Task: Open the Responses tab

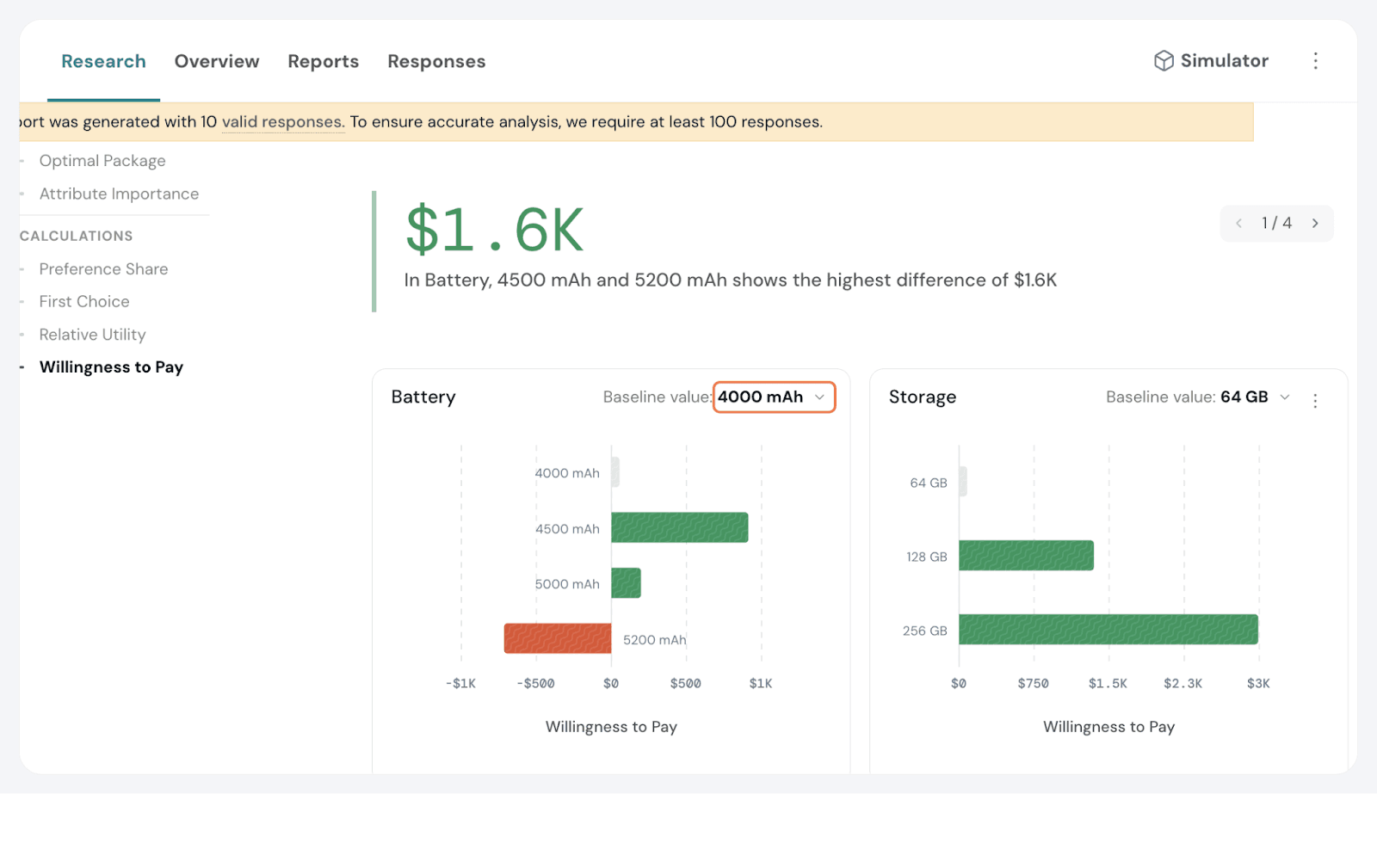Action: pyautogui.click(x=436, y=62)
